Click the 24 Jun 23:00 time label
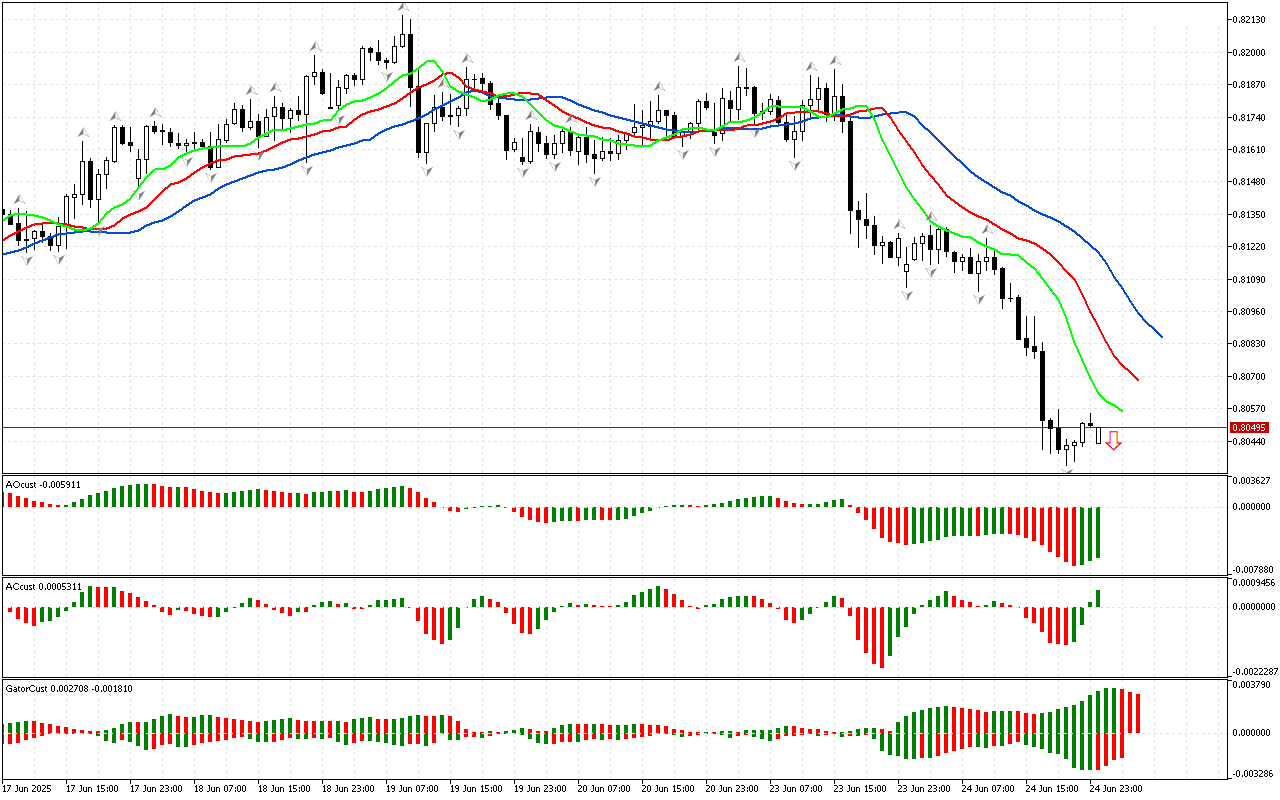 coord(1115,789)
